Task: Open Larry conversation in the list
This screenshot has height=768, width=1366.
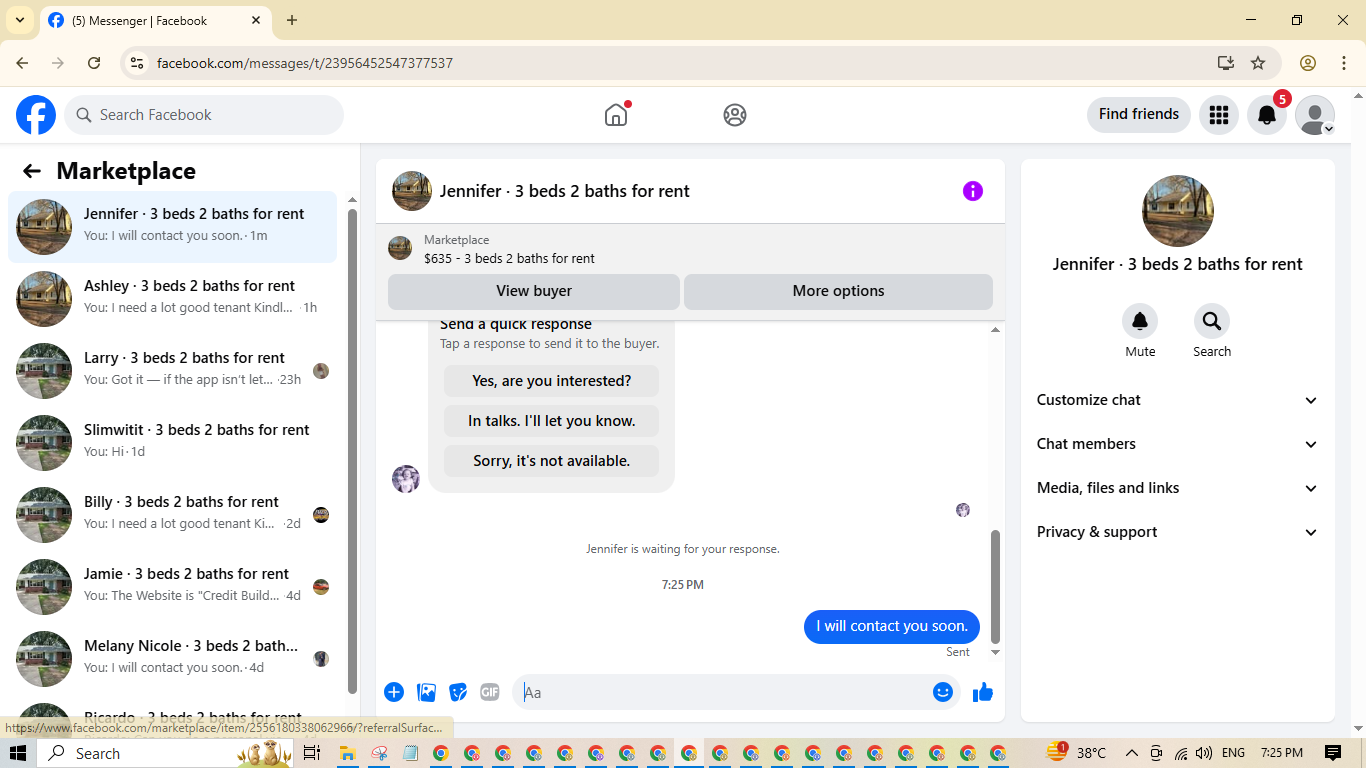Action: tap(173, 371)
